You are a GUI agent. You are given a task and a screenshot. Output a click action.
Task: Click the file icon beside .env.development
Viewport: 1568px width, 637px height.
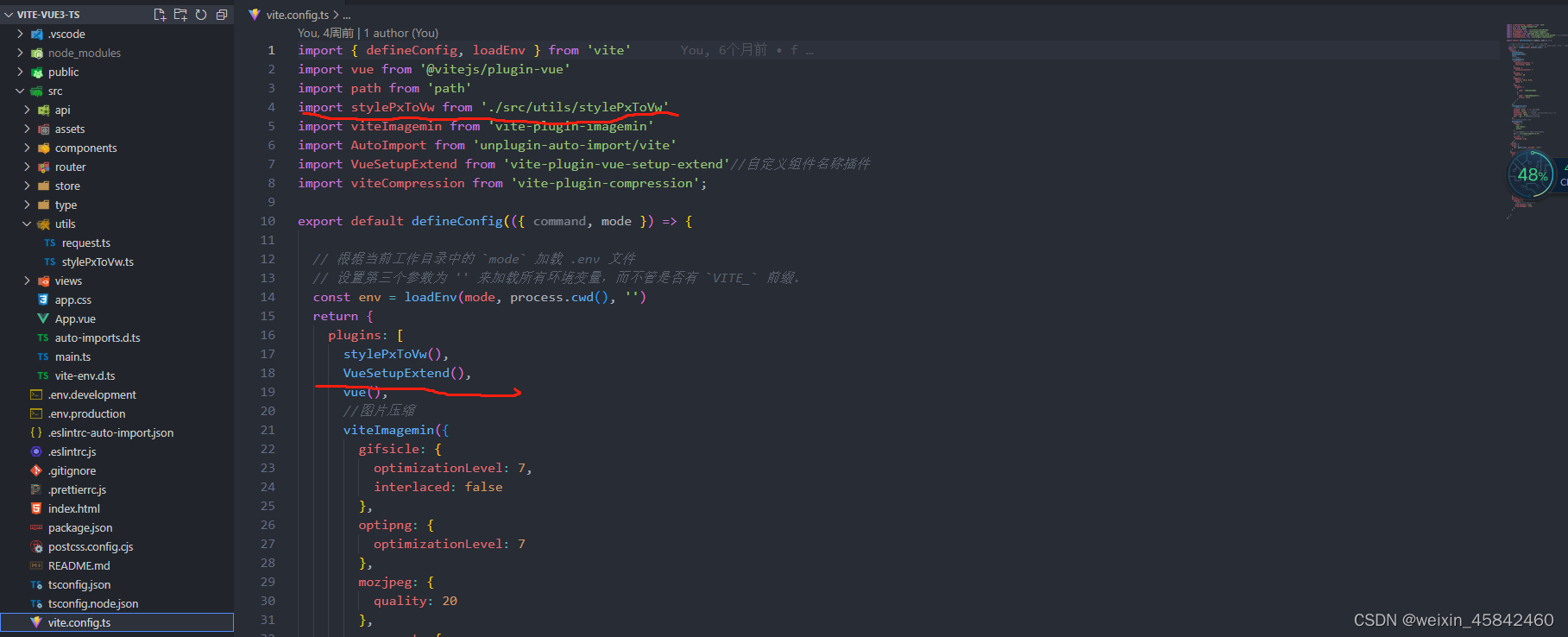36,395
